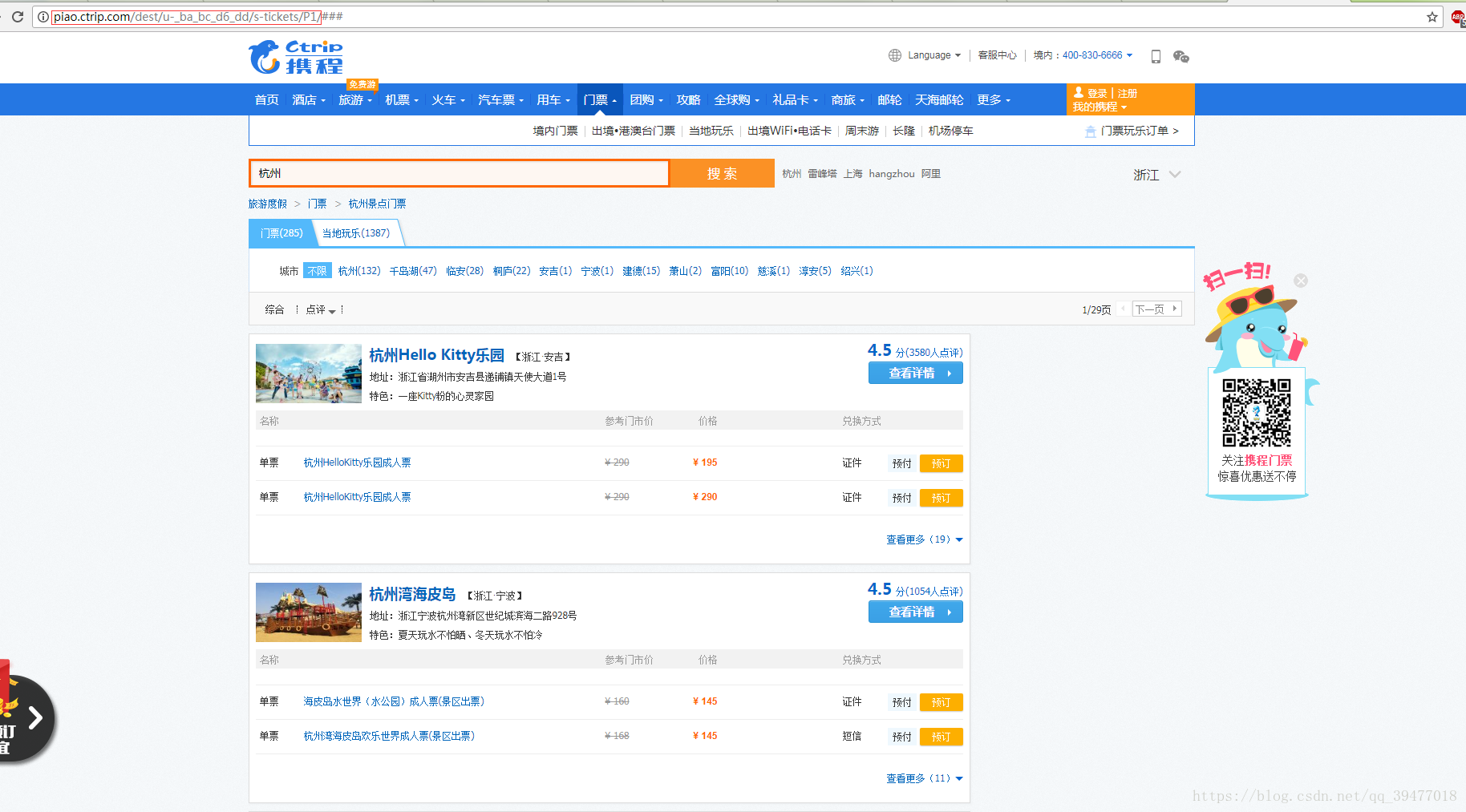
Task: Click 海皮岛水世界（水公园）成人票 link
Action: (394, 701)
